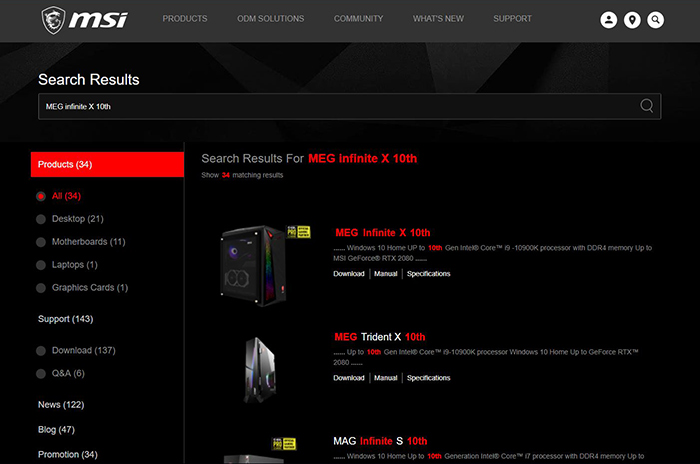The image size is (700, 464).
Task: Open MEG Infinite X 10th result title
Action: click(x=382, y=232)
